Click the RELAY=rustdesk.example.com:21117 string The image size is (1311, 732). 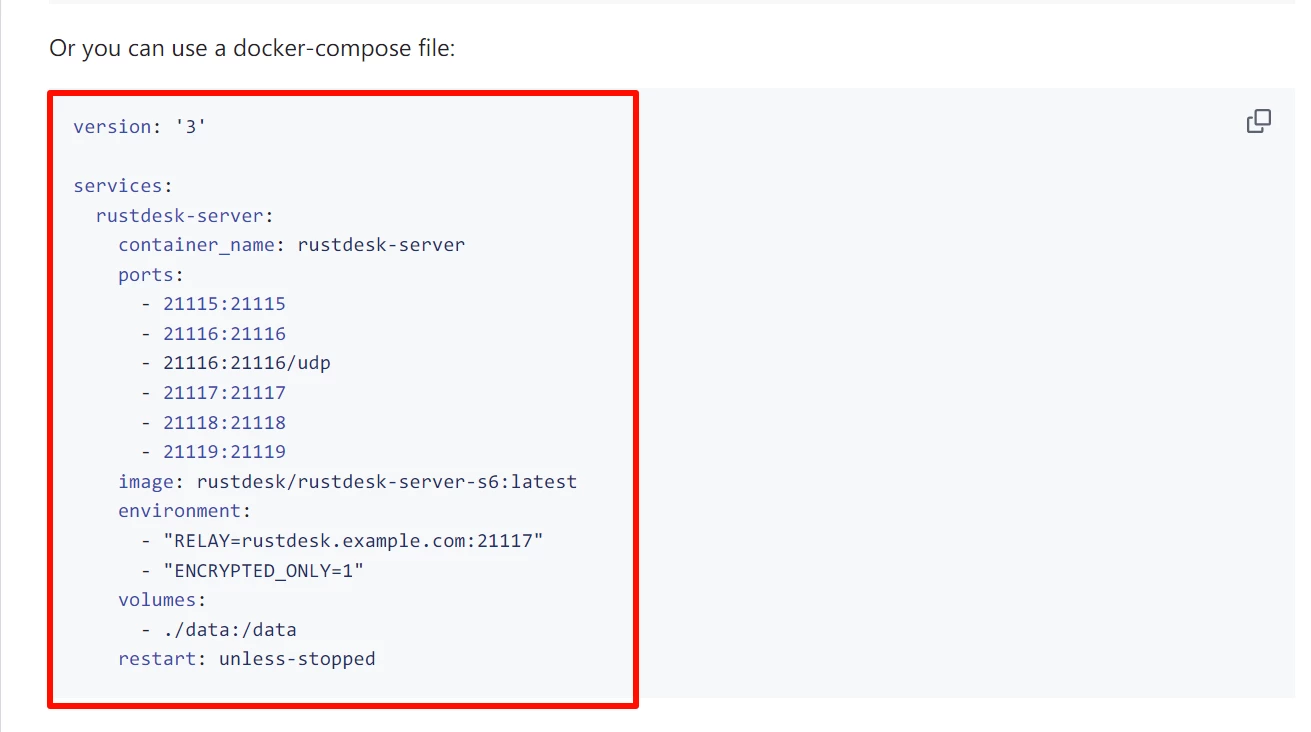pyautogui.click(x=353, y=541)
